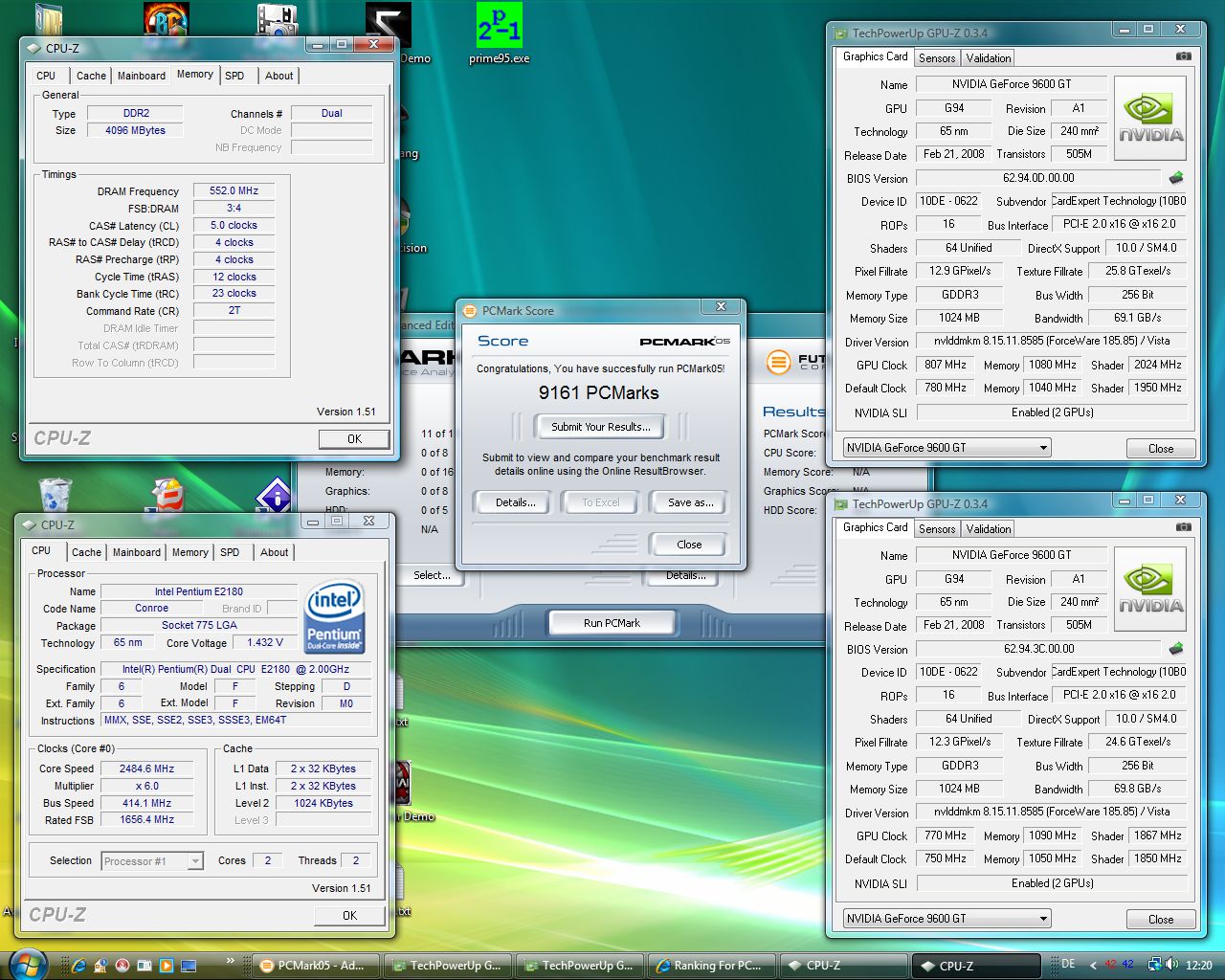Screen dimensions: 1225x980
Task: Click Memory Size value 4096 MBytes
Action: (x=135, y=130)
